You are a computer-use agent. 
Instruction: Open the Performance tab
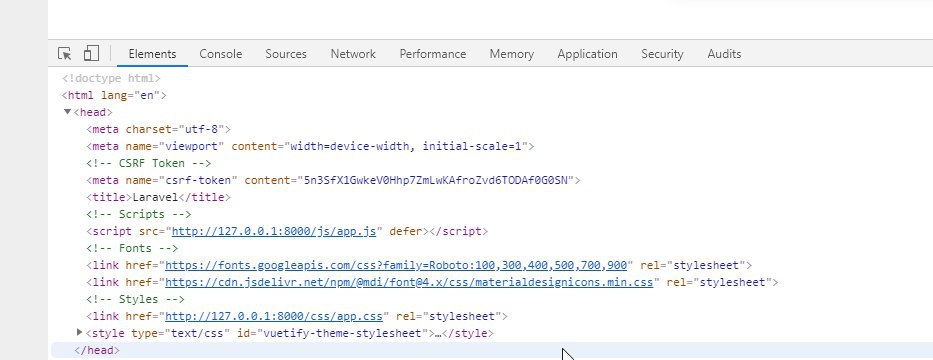433,54
